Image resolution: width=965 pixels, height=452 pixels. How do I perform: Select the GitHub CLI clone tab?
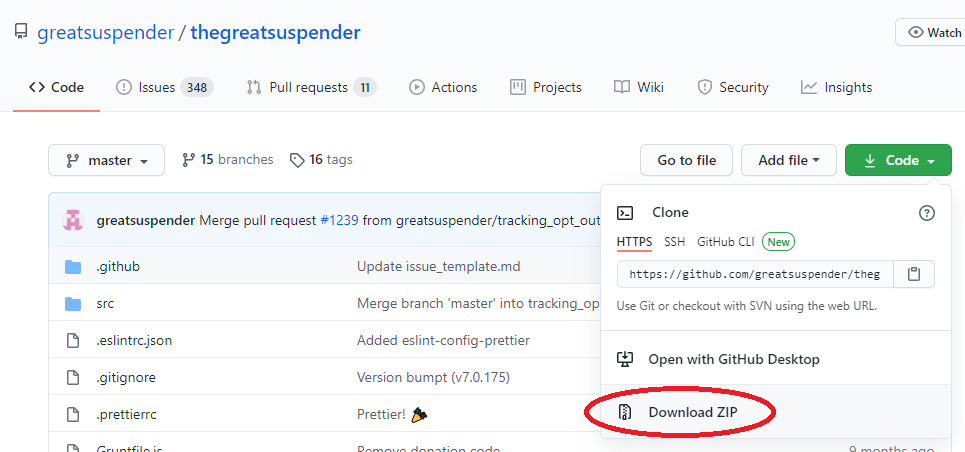click(726, 242)
